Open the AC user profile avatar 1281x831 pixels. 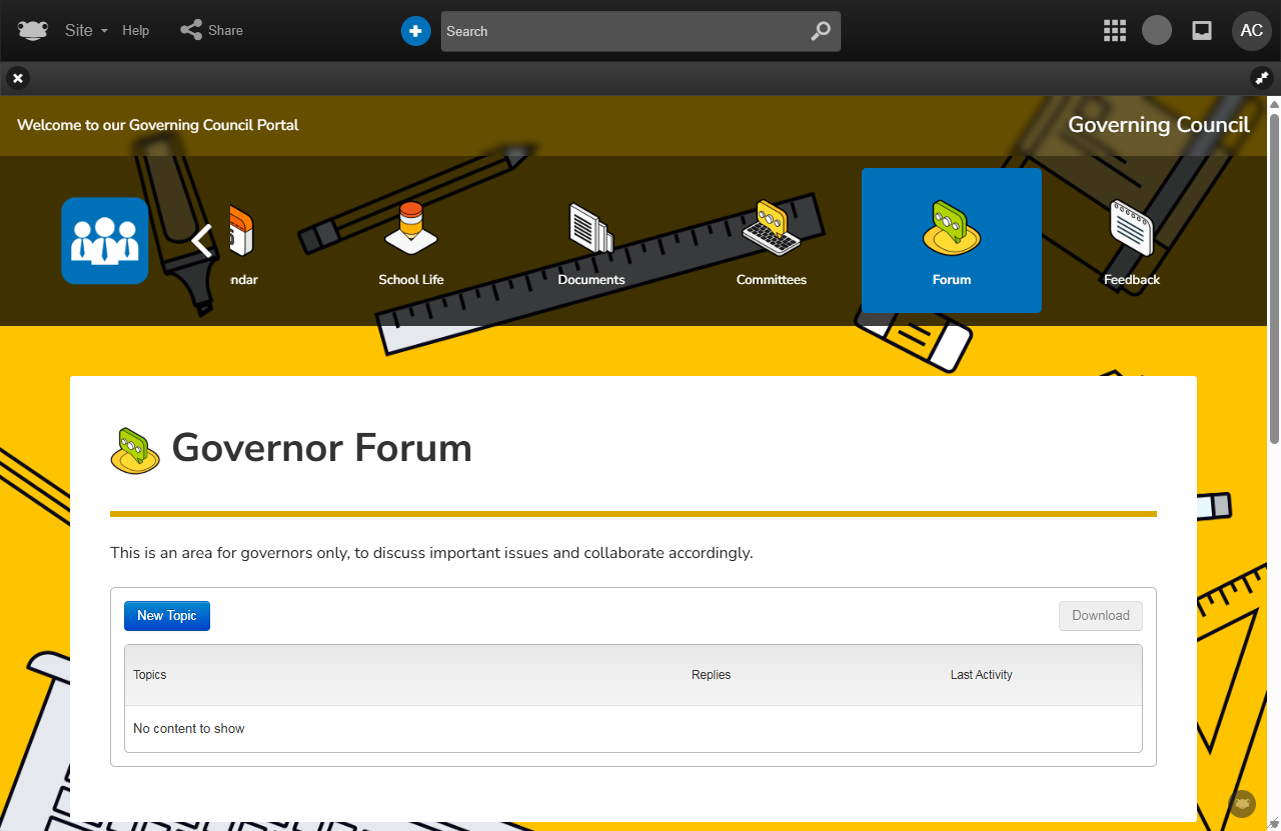(x=1251, y=30)
